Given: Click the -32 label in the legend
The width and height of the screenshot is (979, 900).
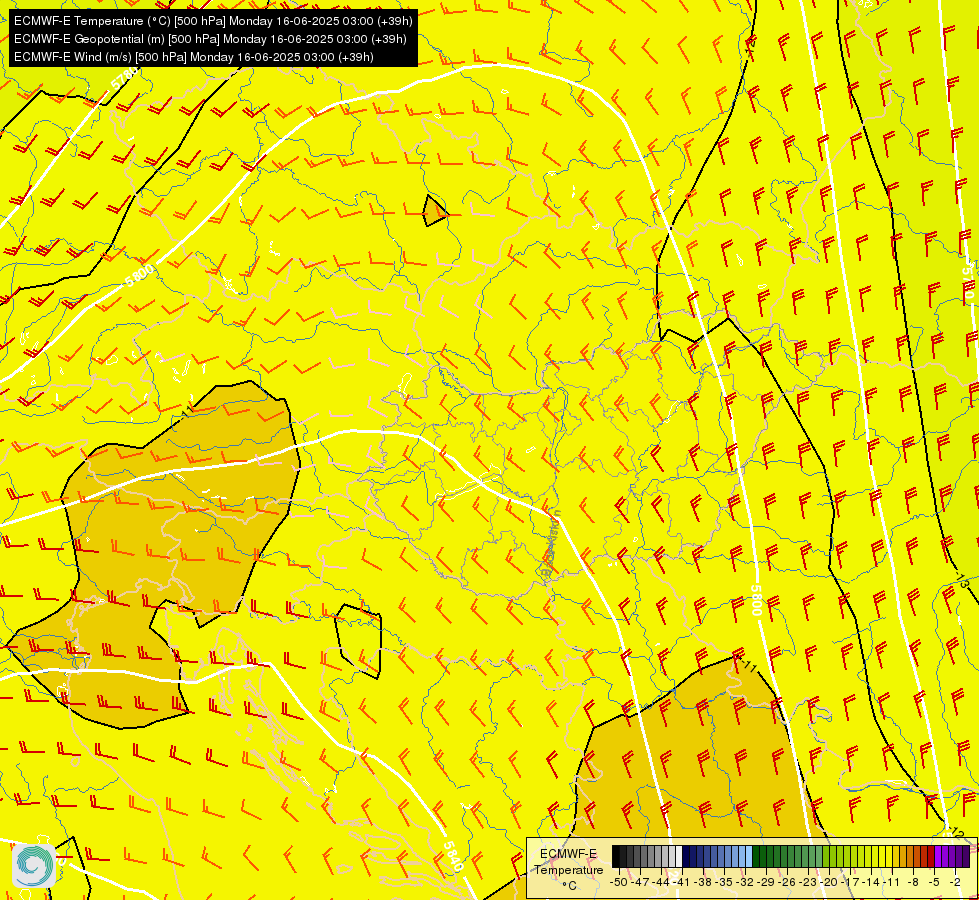Looking at the screenshot, I should point(745,882).
